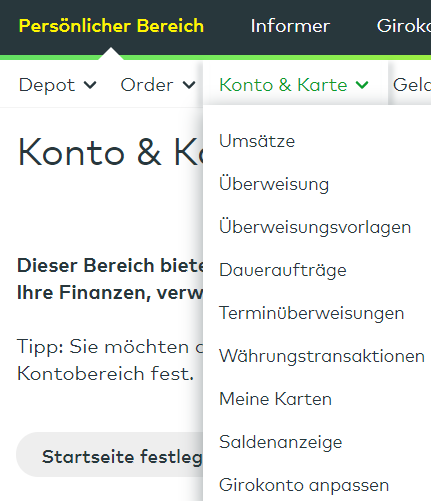Choose Überweisung in the menu
The image size is (431, 501).
click(274, 184)
